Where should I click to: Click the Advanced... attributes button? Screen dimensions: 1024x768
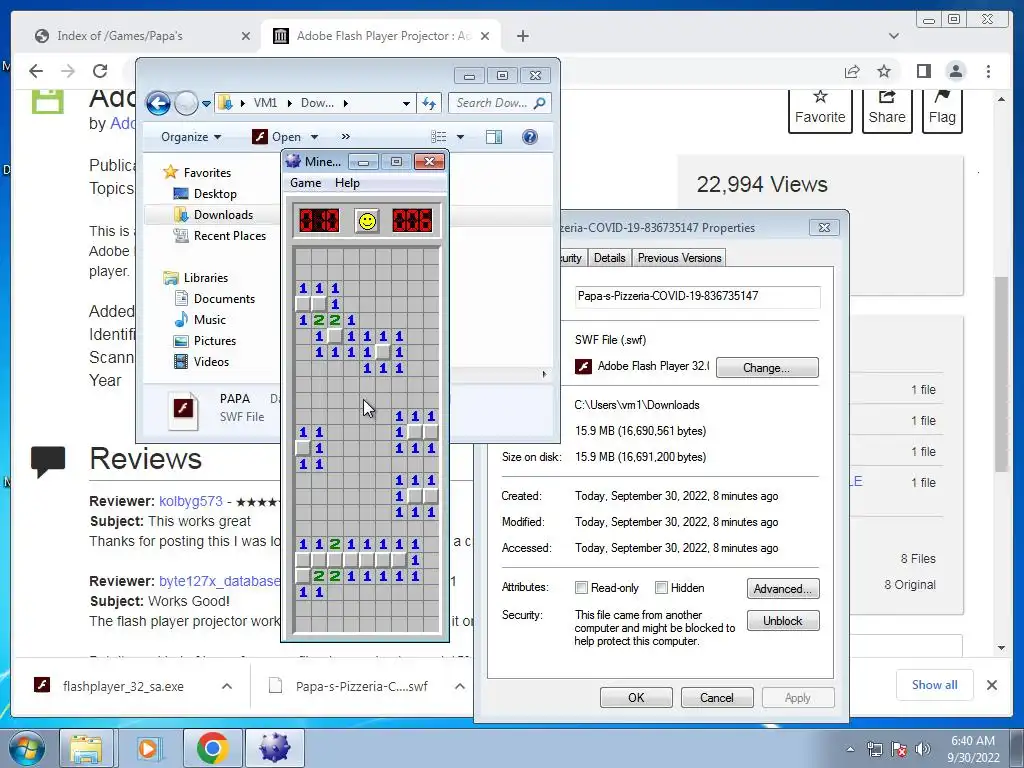(x=782, y=588)
